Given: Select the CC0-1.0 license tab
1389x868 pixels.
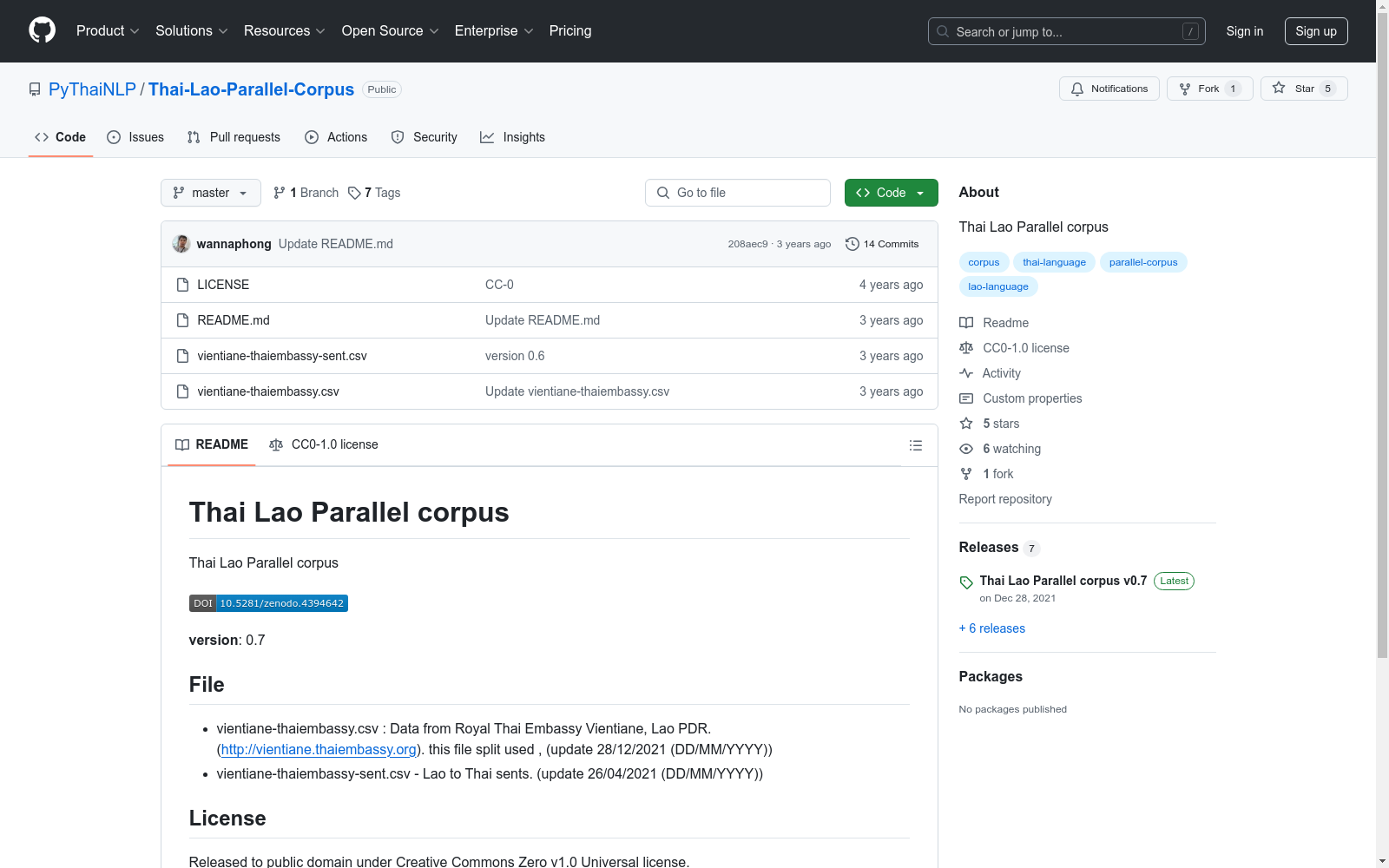Looking at the screenshot, I should tap(324, 445).
